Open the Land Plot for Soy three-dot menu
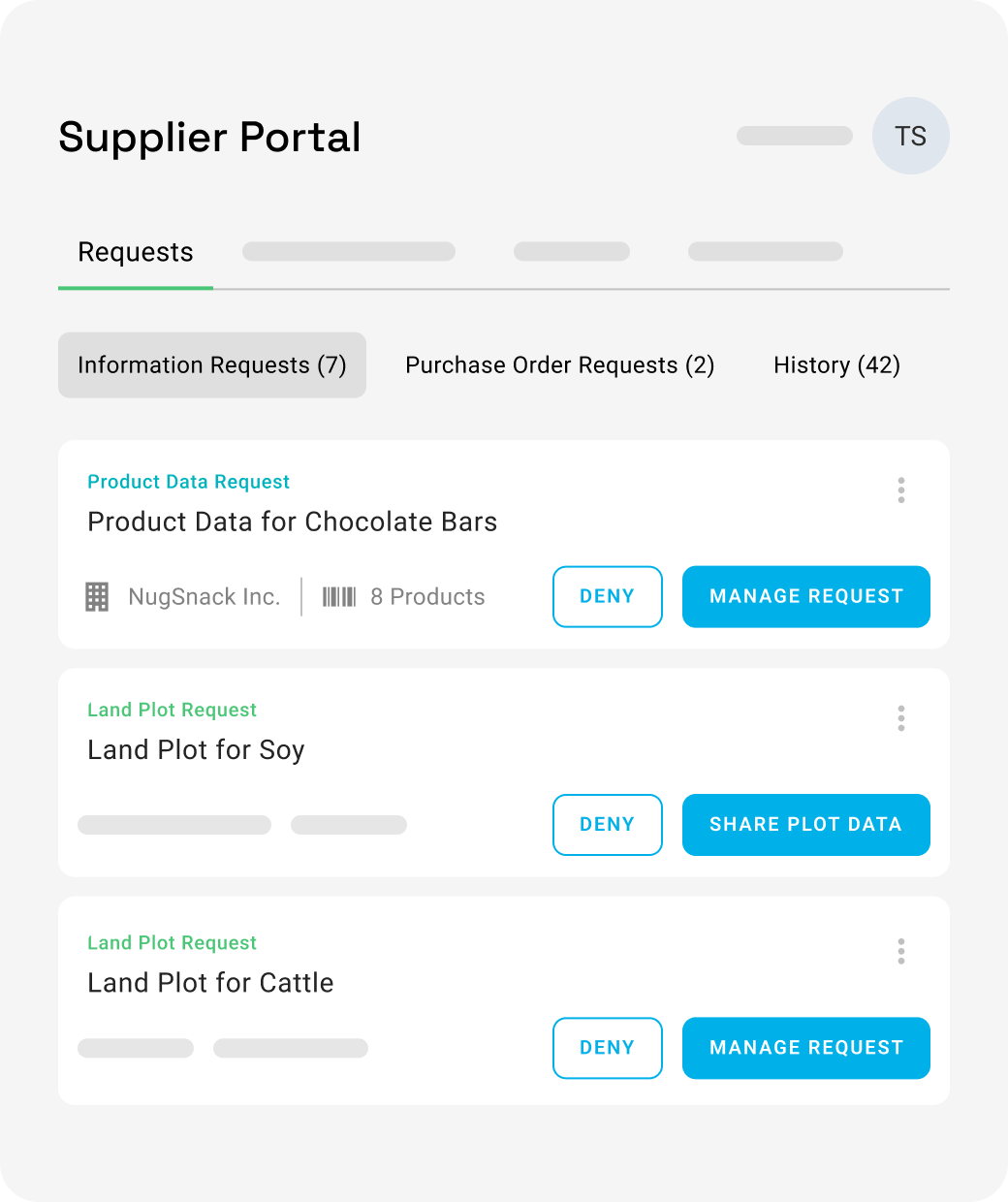 click(x=901, y=718)
